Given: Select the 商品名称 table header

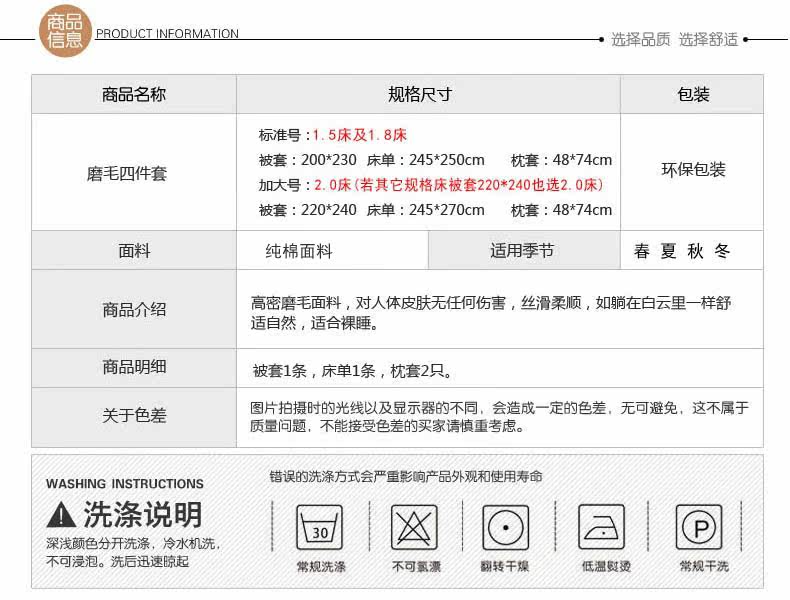Looking at the screenshot, I should (x=134, y=95).
